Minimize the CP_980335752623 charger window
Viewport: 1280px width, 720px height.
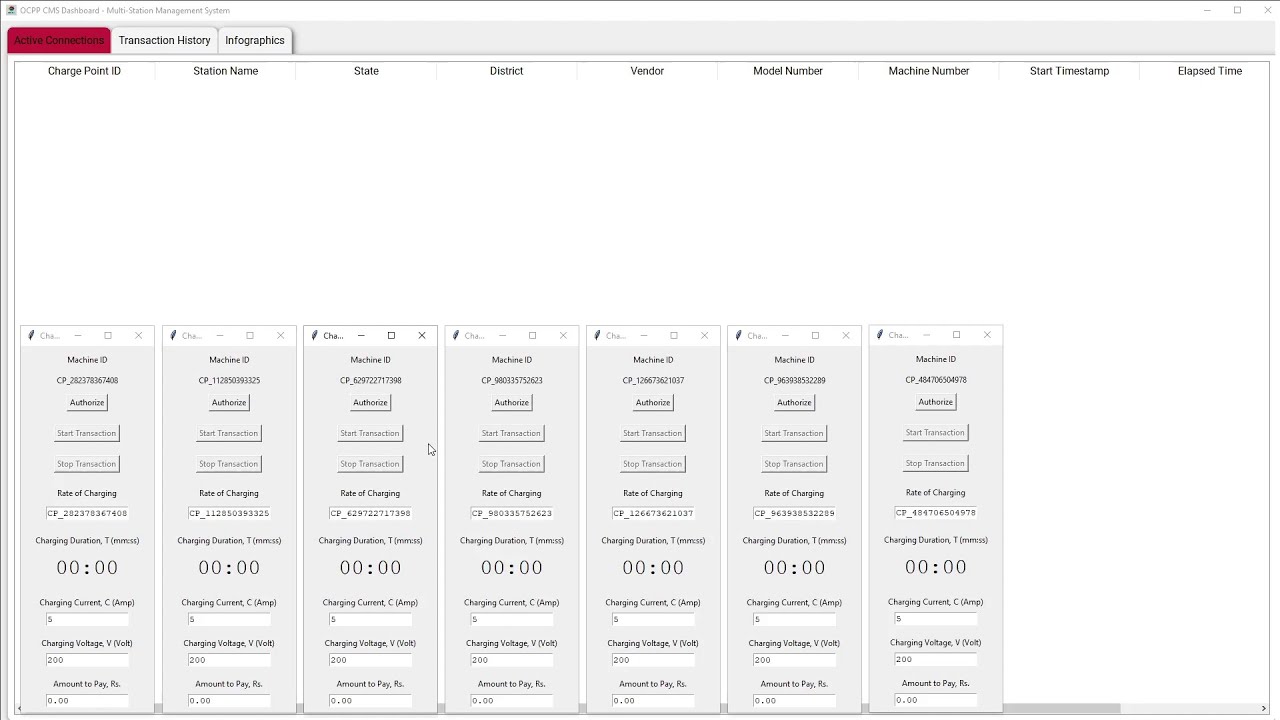pos(502,336)
